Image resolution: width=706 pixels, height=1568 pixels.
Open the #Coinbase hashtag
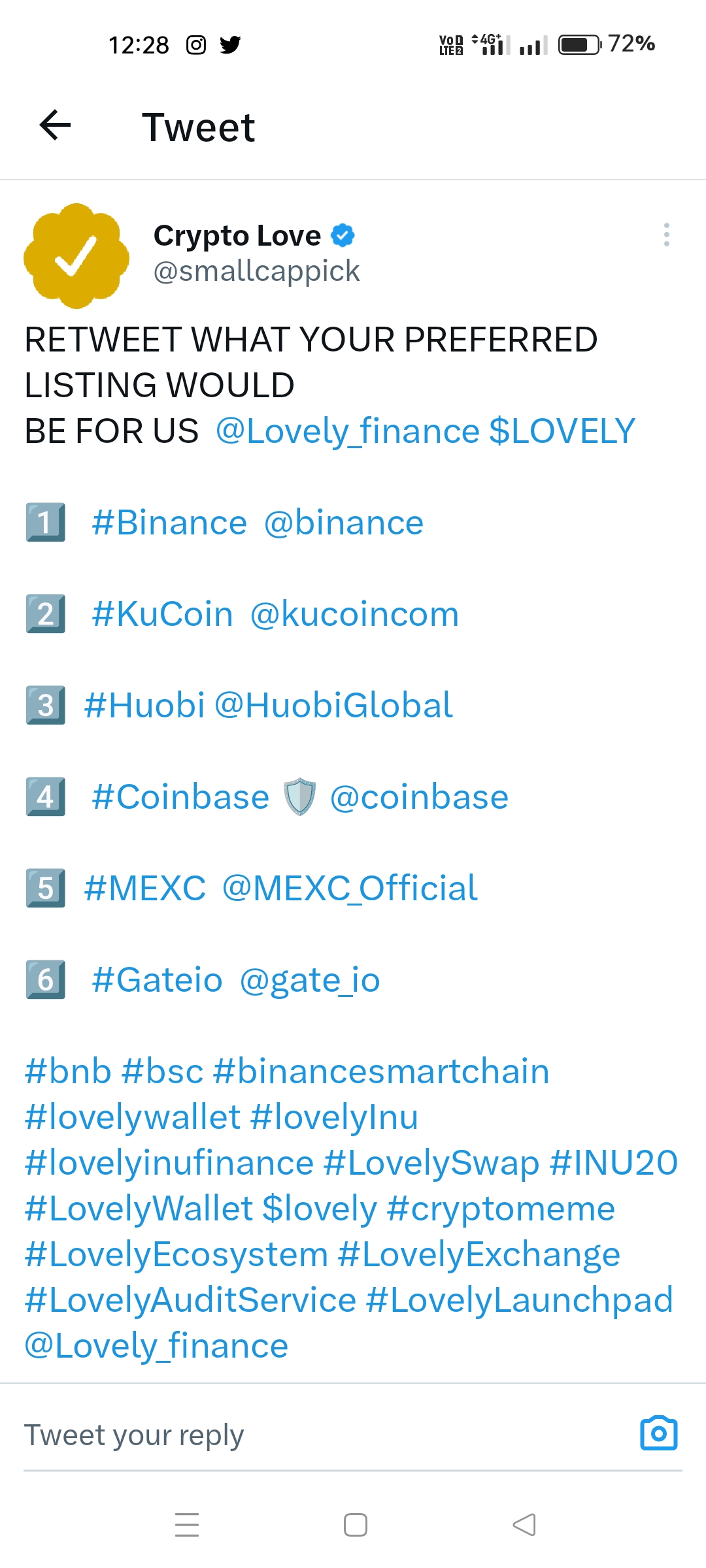coord(180,798)
